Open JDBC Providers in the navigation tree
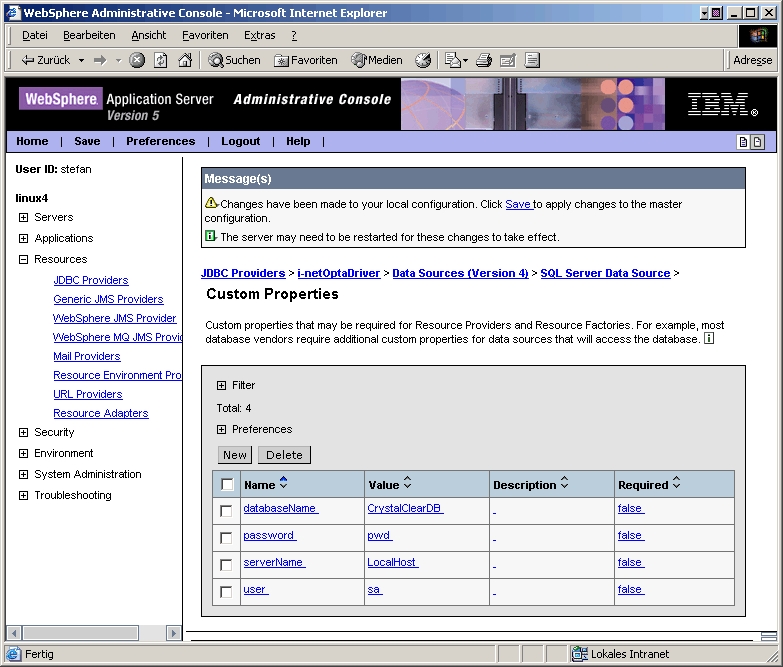783x667 pixels. 91,280
